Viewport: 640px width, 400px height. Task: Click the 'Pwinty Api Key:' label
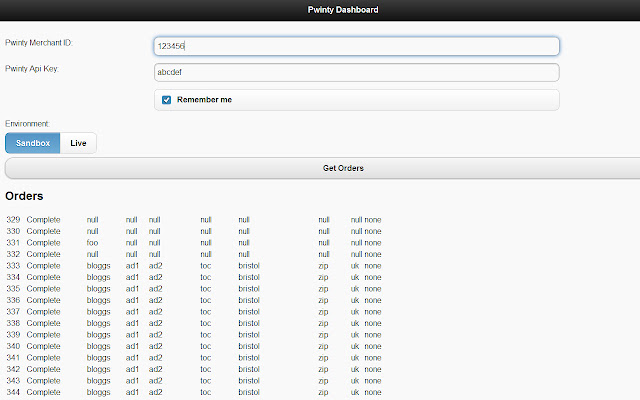coord(32,69)
